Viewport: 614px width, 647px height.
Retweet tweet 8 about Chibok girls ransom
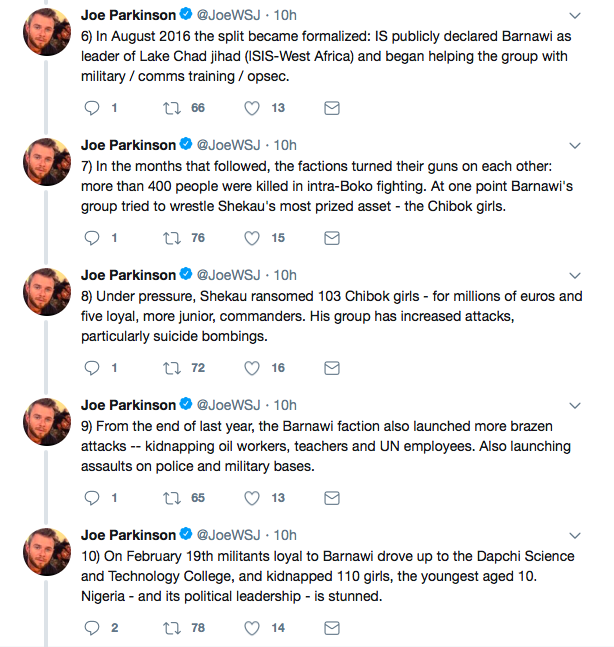tap(172, 368)
